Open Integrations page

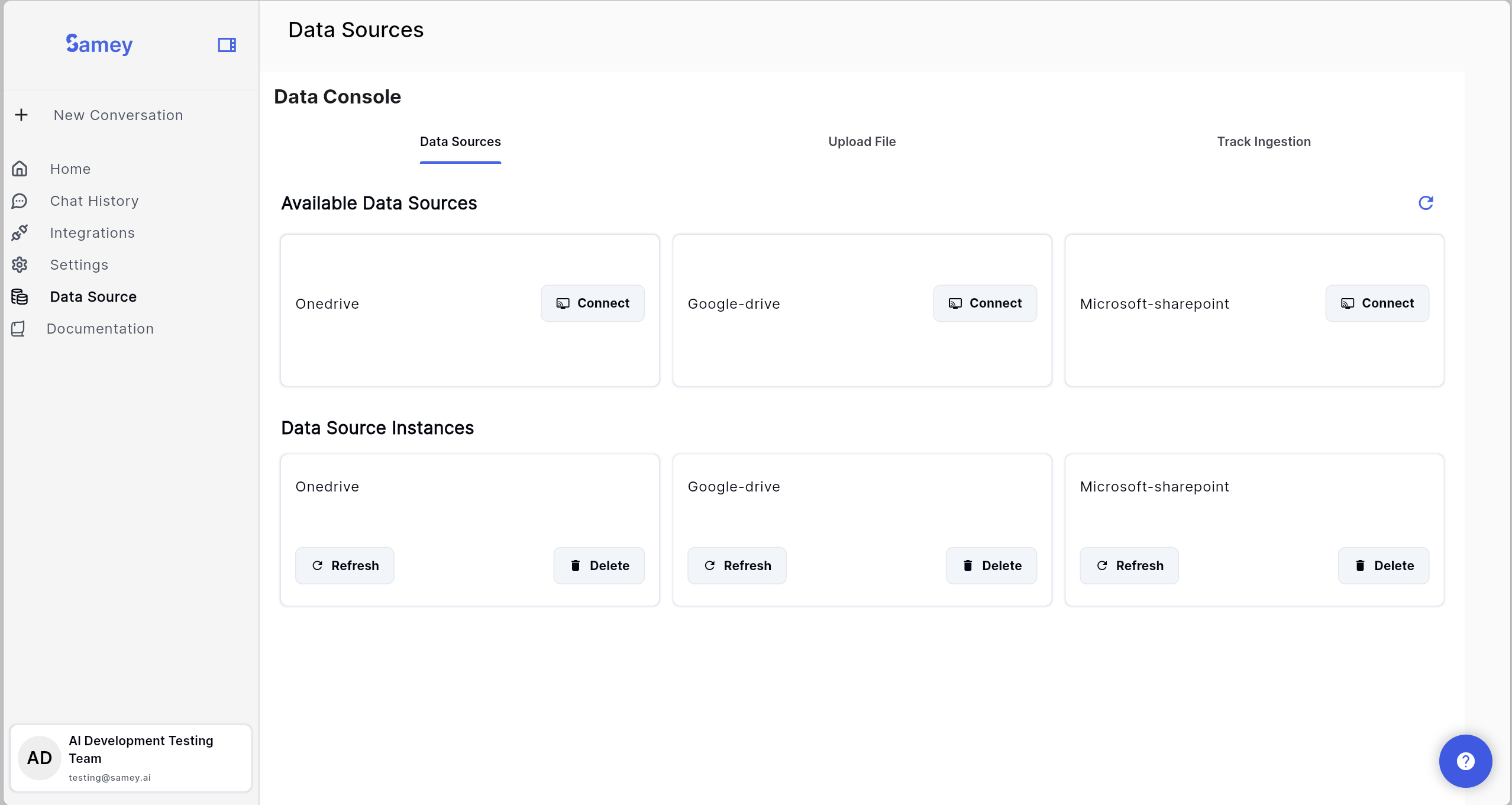tap(92, 232)
